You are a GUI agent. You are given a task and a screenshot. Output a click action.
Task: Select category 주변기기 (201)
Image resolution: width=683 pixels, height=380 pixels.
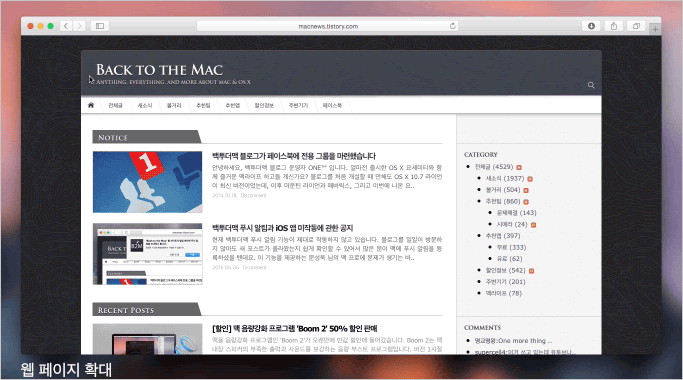click(x=506, y=282)
